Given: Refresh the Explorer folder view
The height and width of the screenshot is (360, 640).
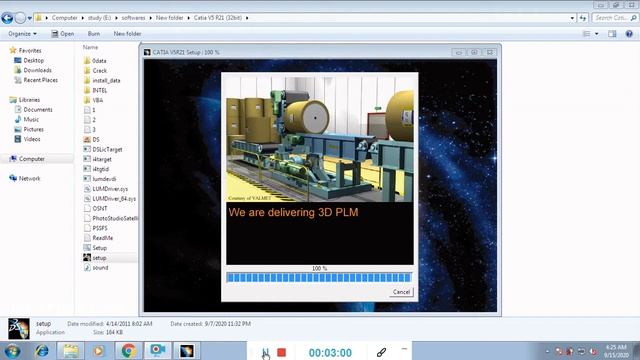Looking at the screenshot, I should [x=582, y=18].
